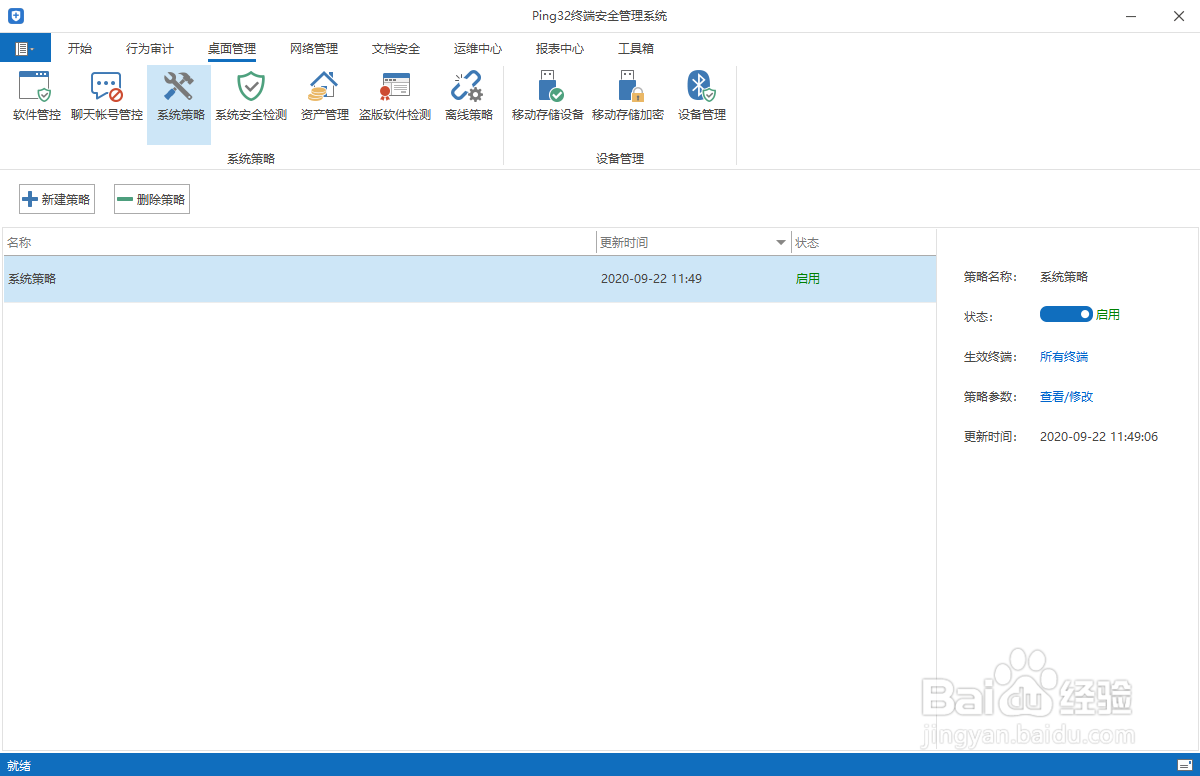The image size is (1200, 776).
Task: Switch to the 报表中心 tab
Action: tap(560, 48)
